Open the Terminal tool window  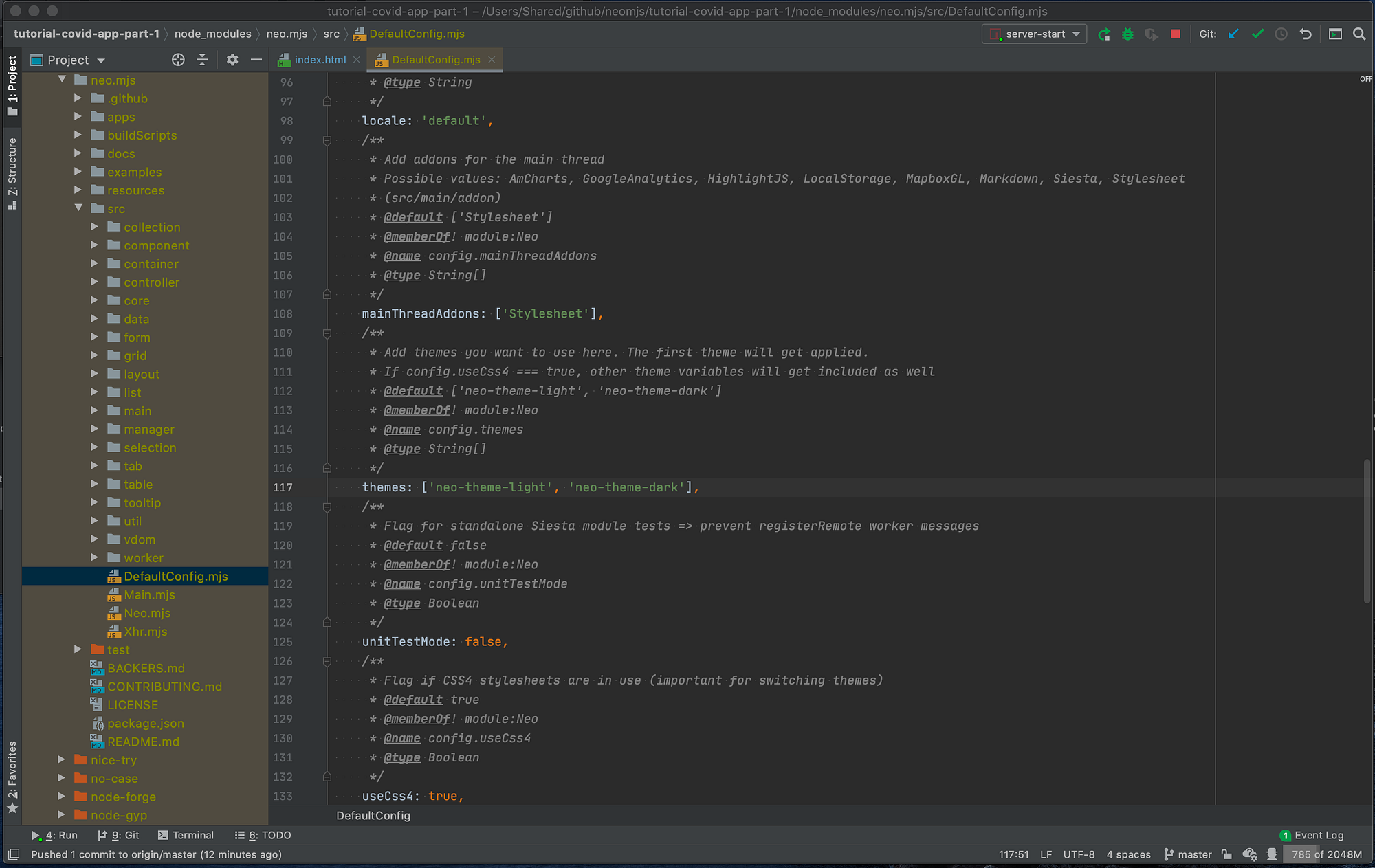tap(186, 835)
